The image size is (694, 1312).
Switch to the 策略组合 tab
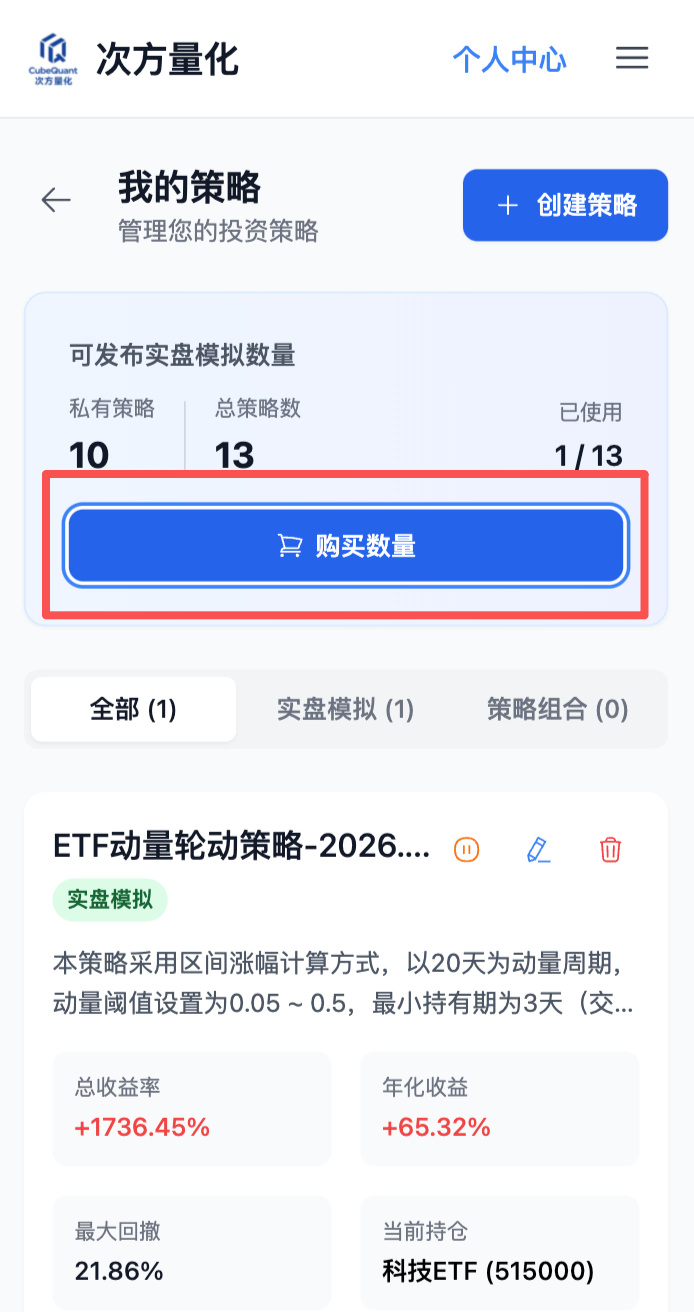pos(557,708)
